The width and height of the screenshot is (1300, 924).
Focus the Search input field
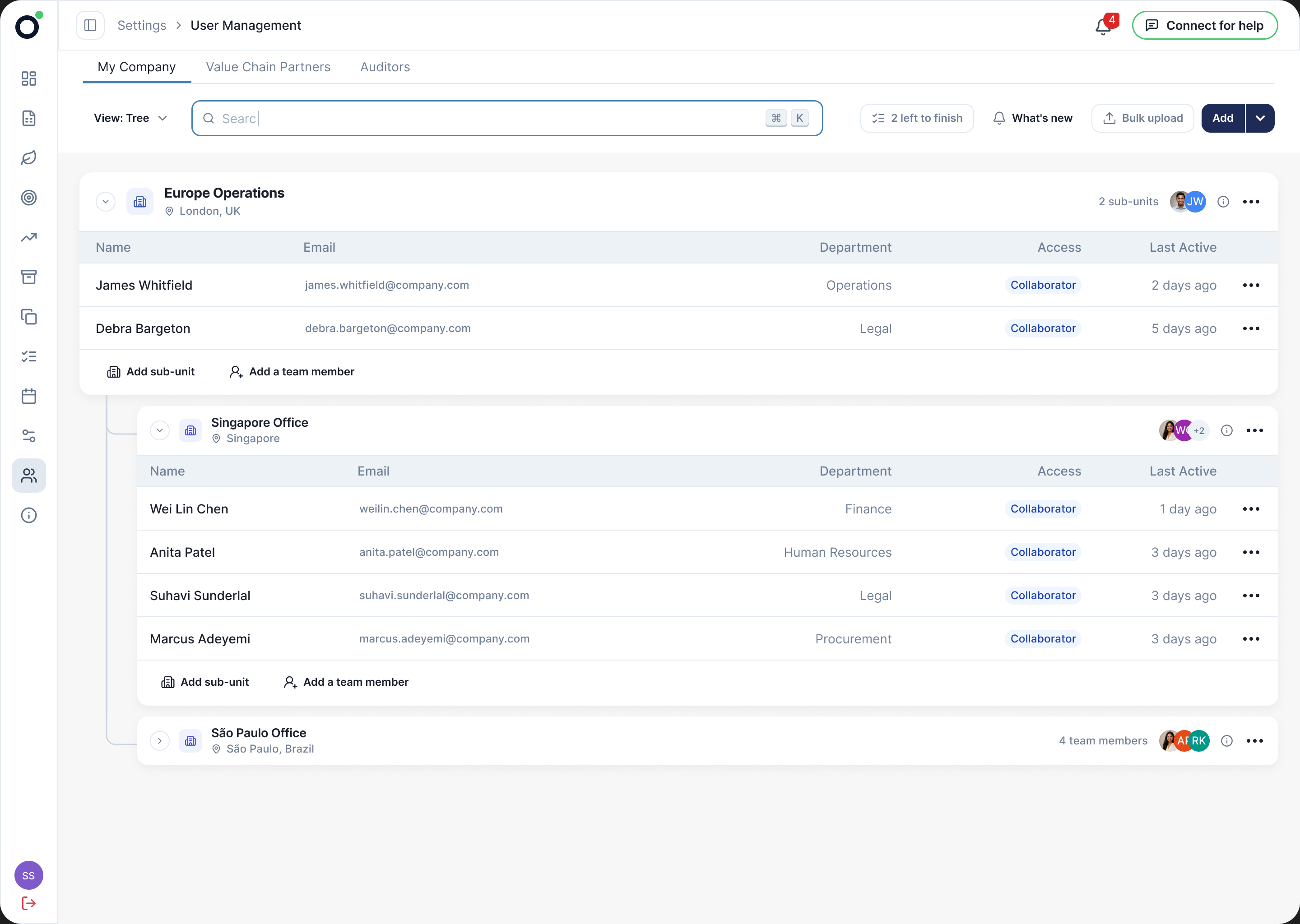coord(507,118)
